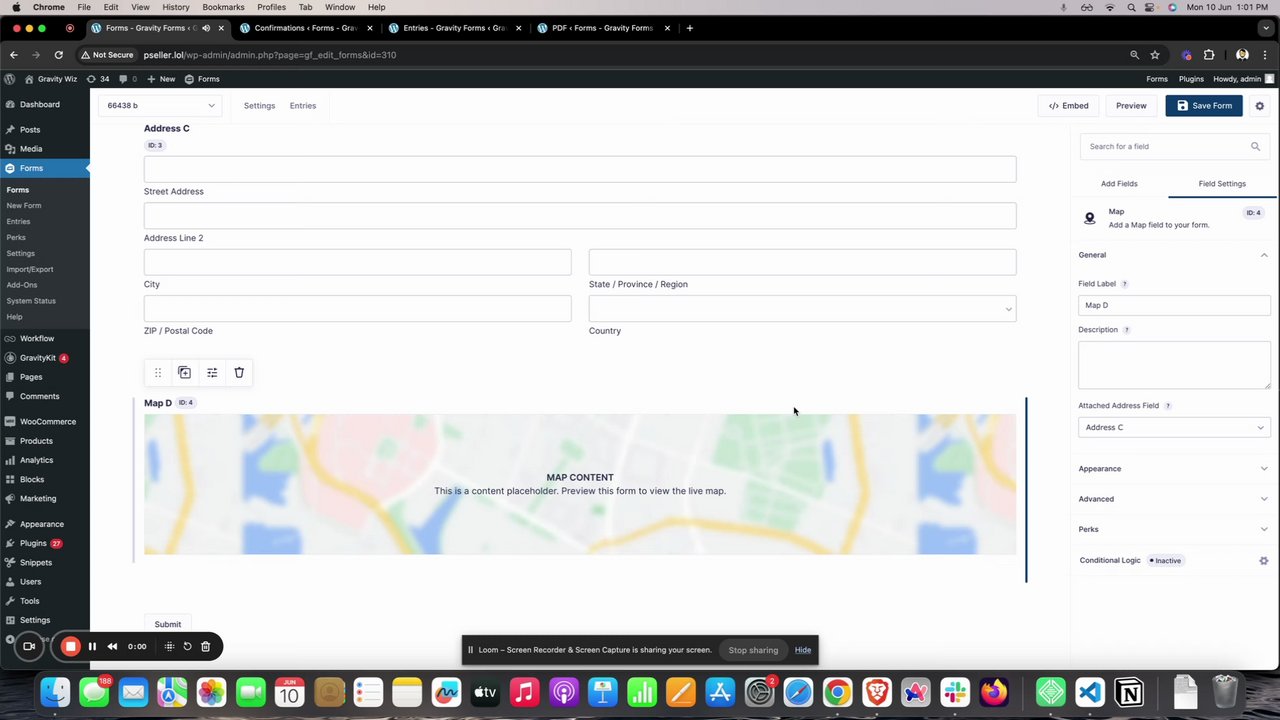Switch to Add Fields tab
The height and width of the screenshot is (720, 1280).
pos(1119,184)
